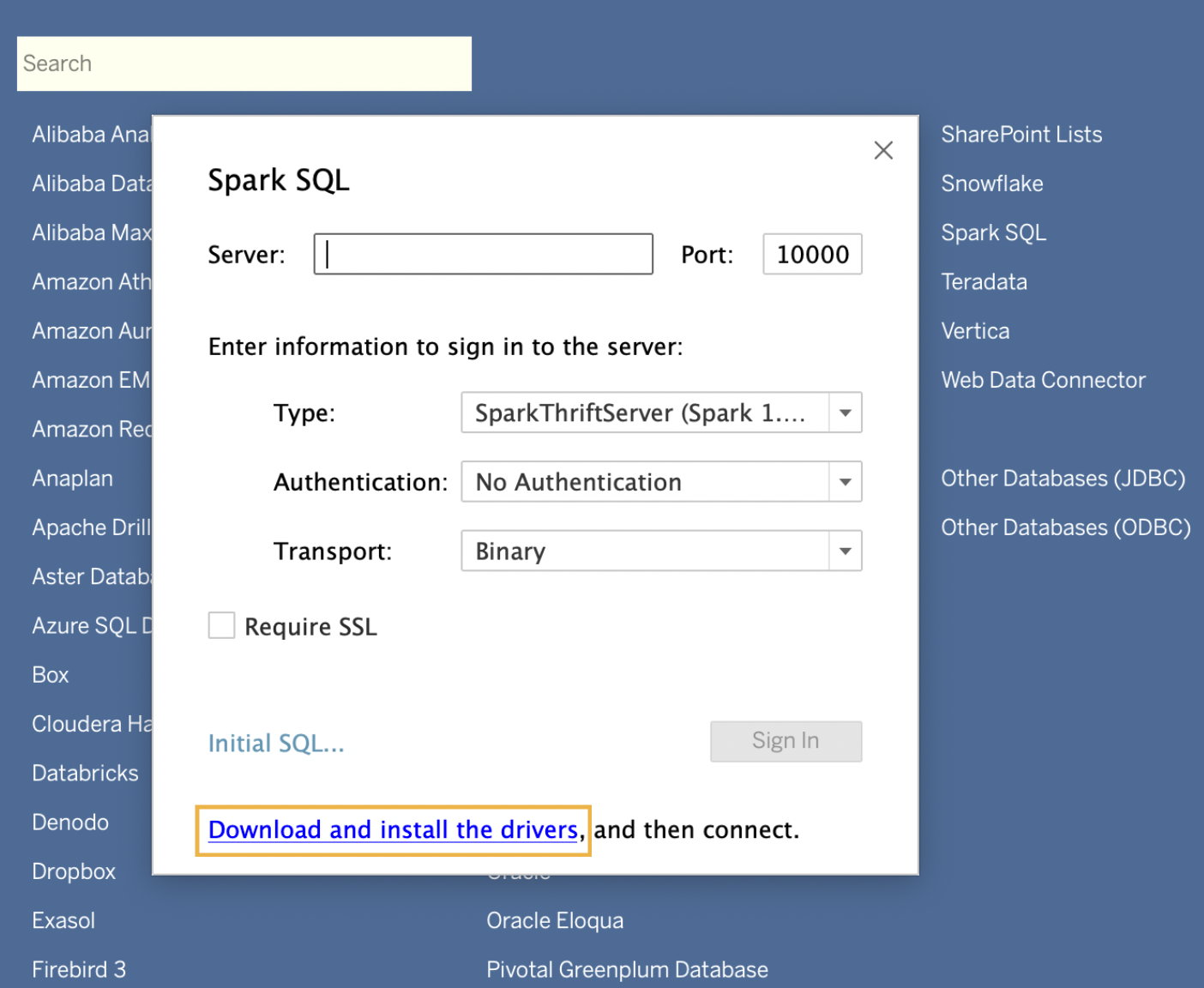The width and height of the screenshot is (1204, 988).
Task: Select Aster Database connector entry
Action: coord(92,576)
